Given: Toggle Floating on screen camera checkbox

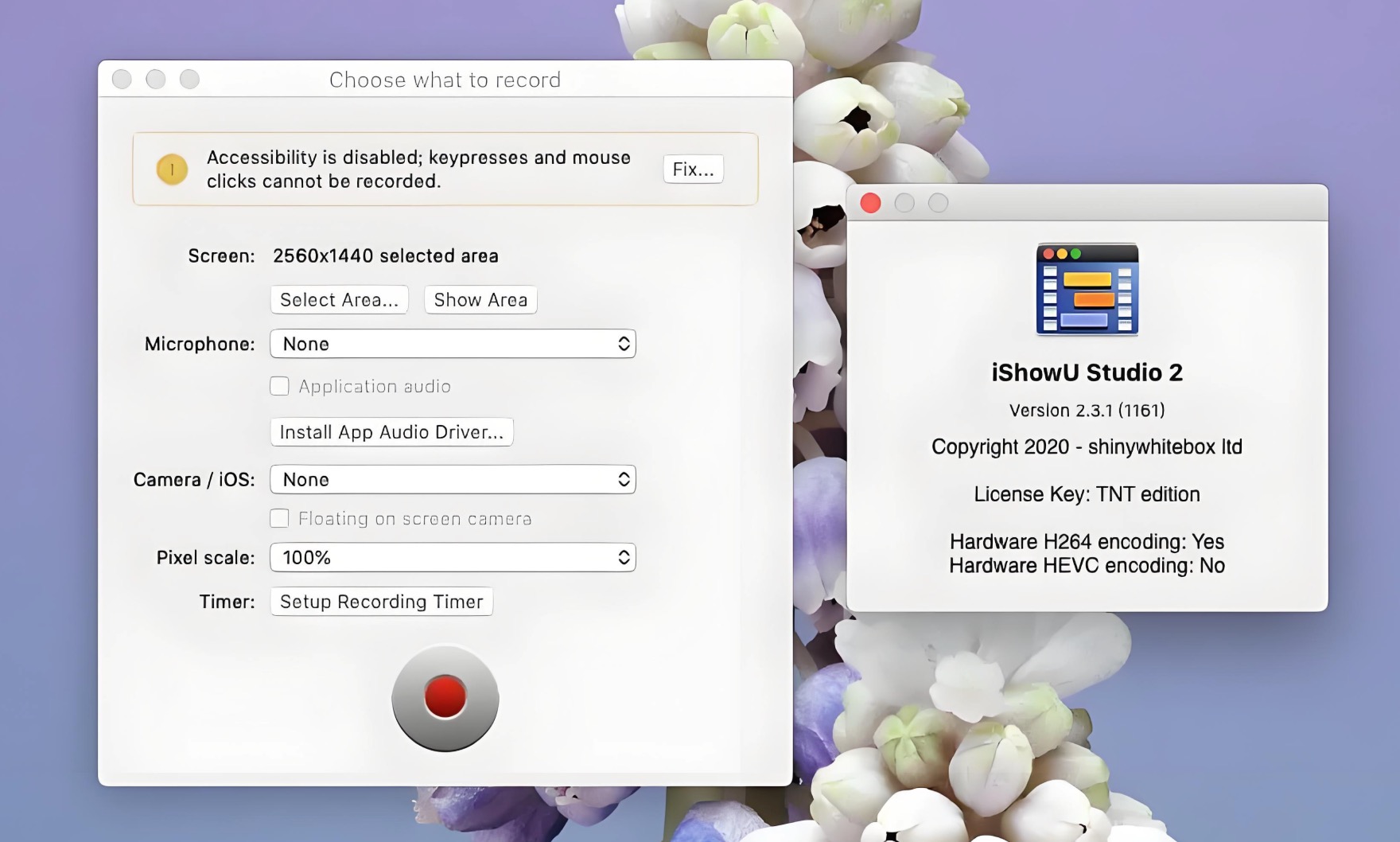Looking at the screenshot, I should point(279,518).
